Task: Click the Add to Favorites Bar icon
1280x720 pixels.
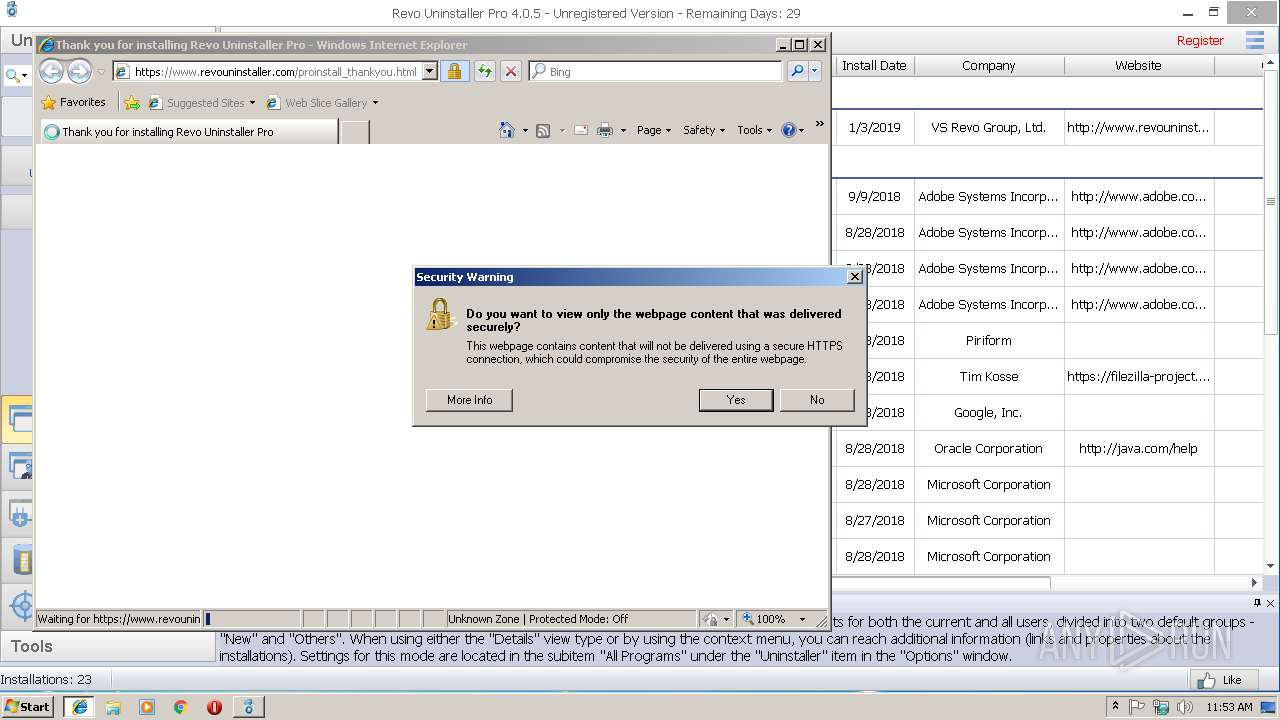Action: click(x=132, y=102)
